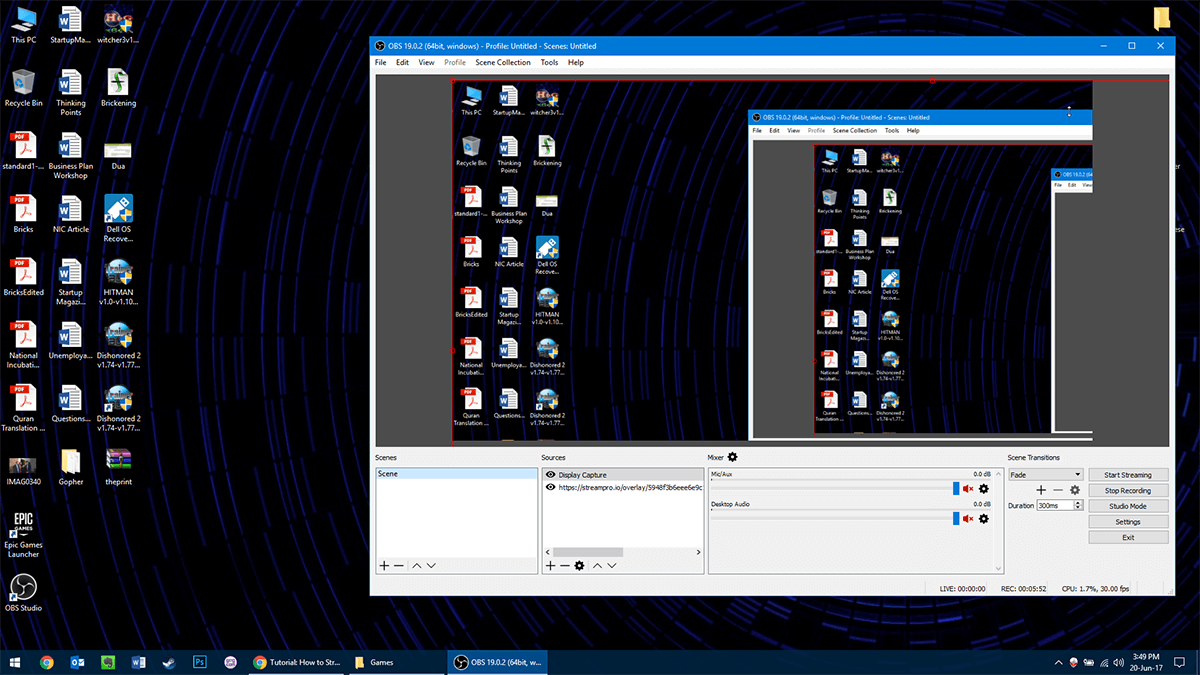Click the Exit button in OBS
Image resolution: width=1200 pixels, height=675 pixels.
1128,537
